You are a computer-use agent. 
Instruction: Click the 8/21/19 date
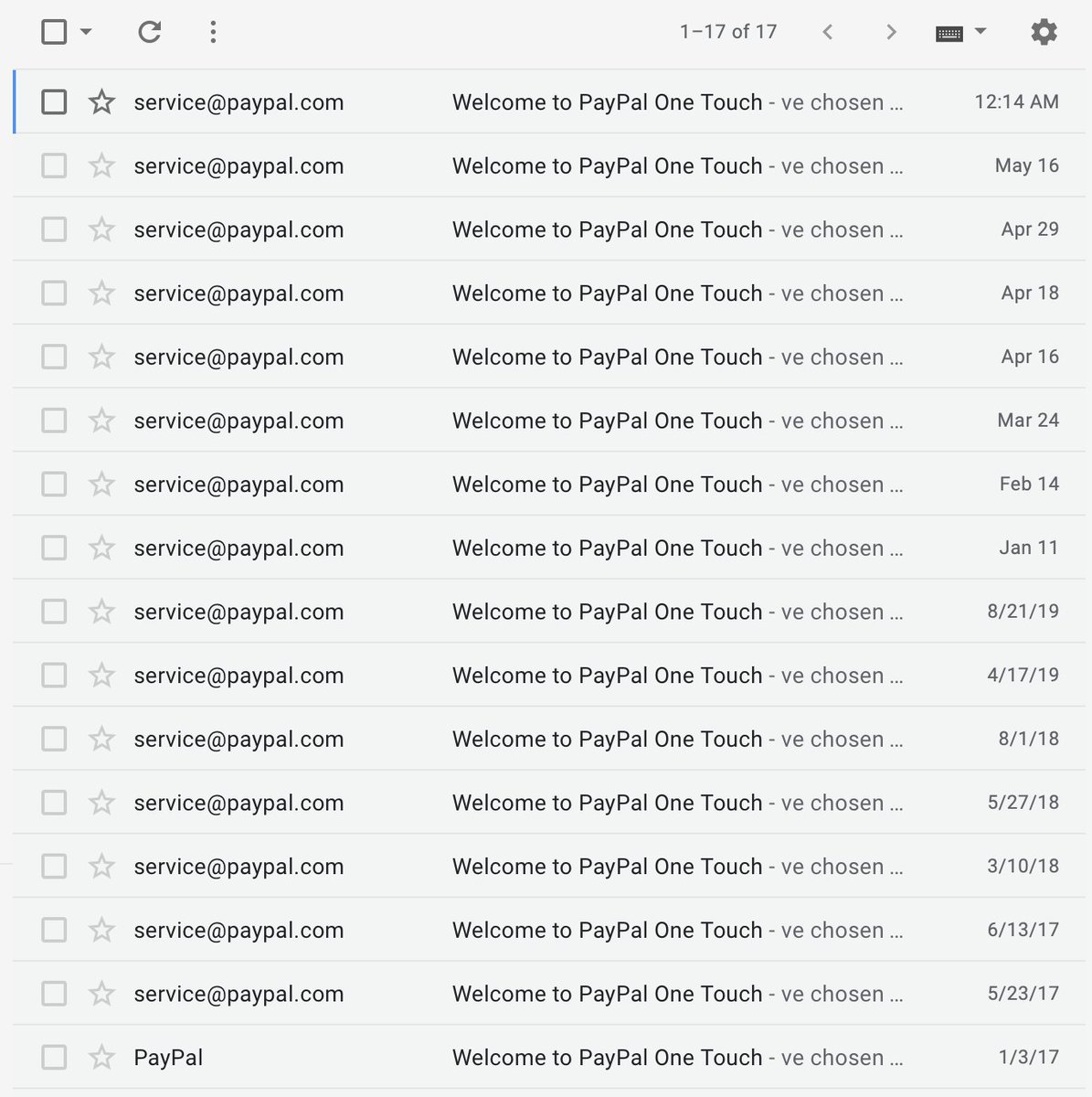(1023, 611)
